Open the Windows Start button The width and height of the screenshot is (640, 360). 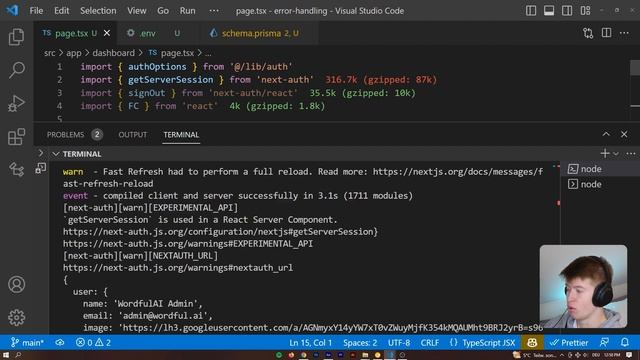(x=6, y=355)
